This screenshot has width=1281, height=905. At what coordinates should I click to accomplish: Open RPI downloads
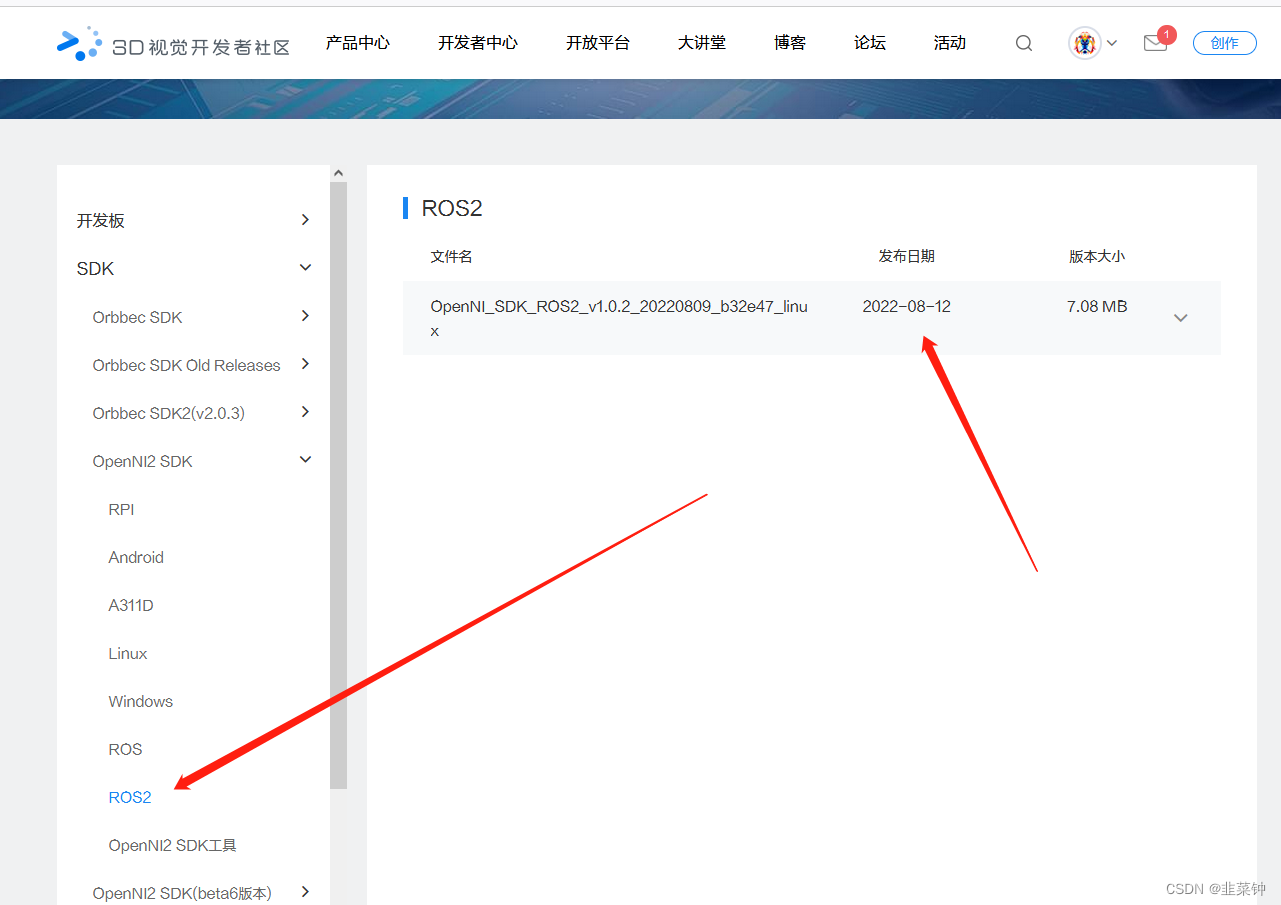[122, 509]
